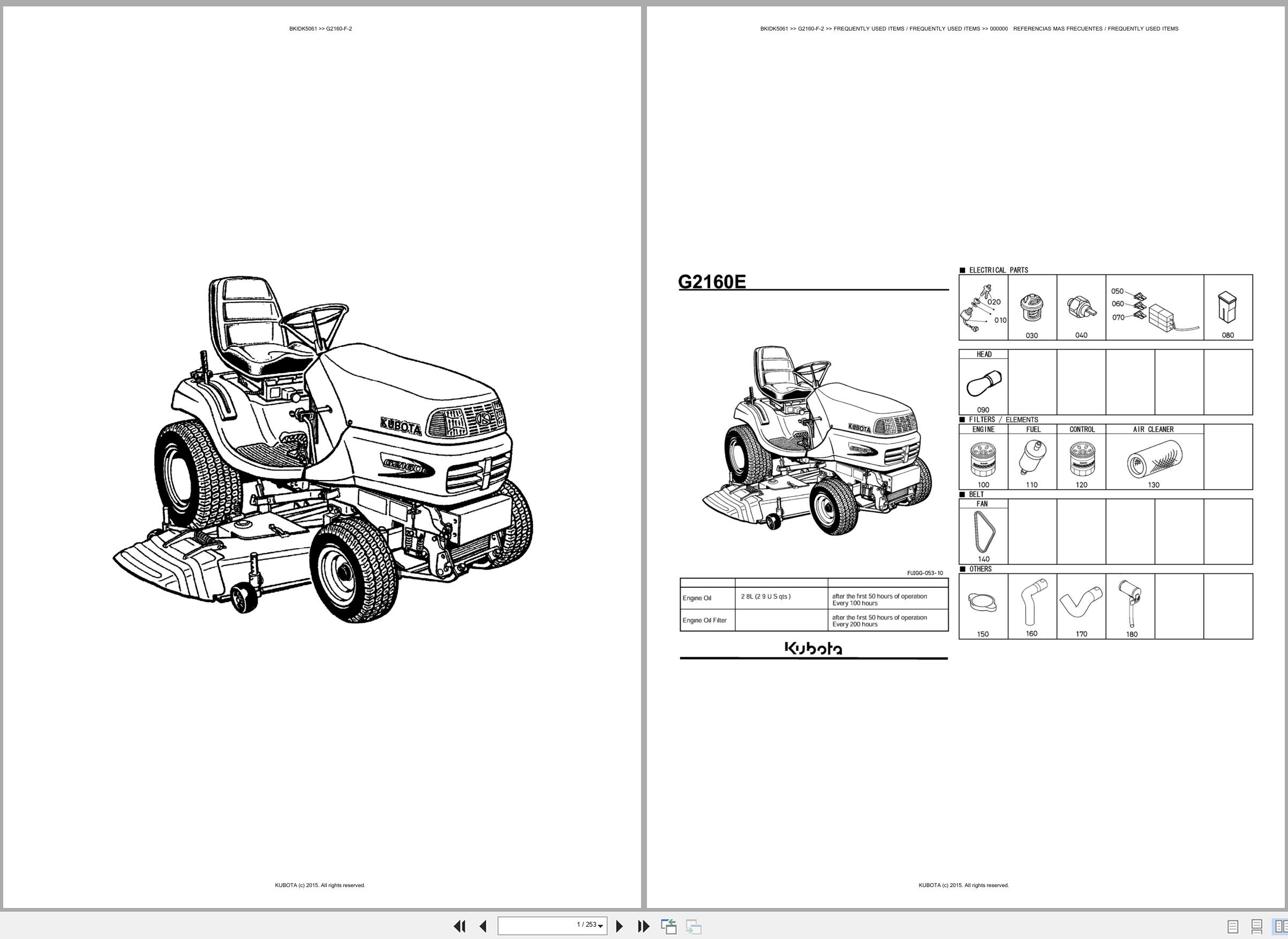Click the cap part image 150
Viewport: 1288px width, 939px height.
point(982,602)
